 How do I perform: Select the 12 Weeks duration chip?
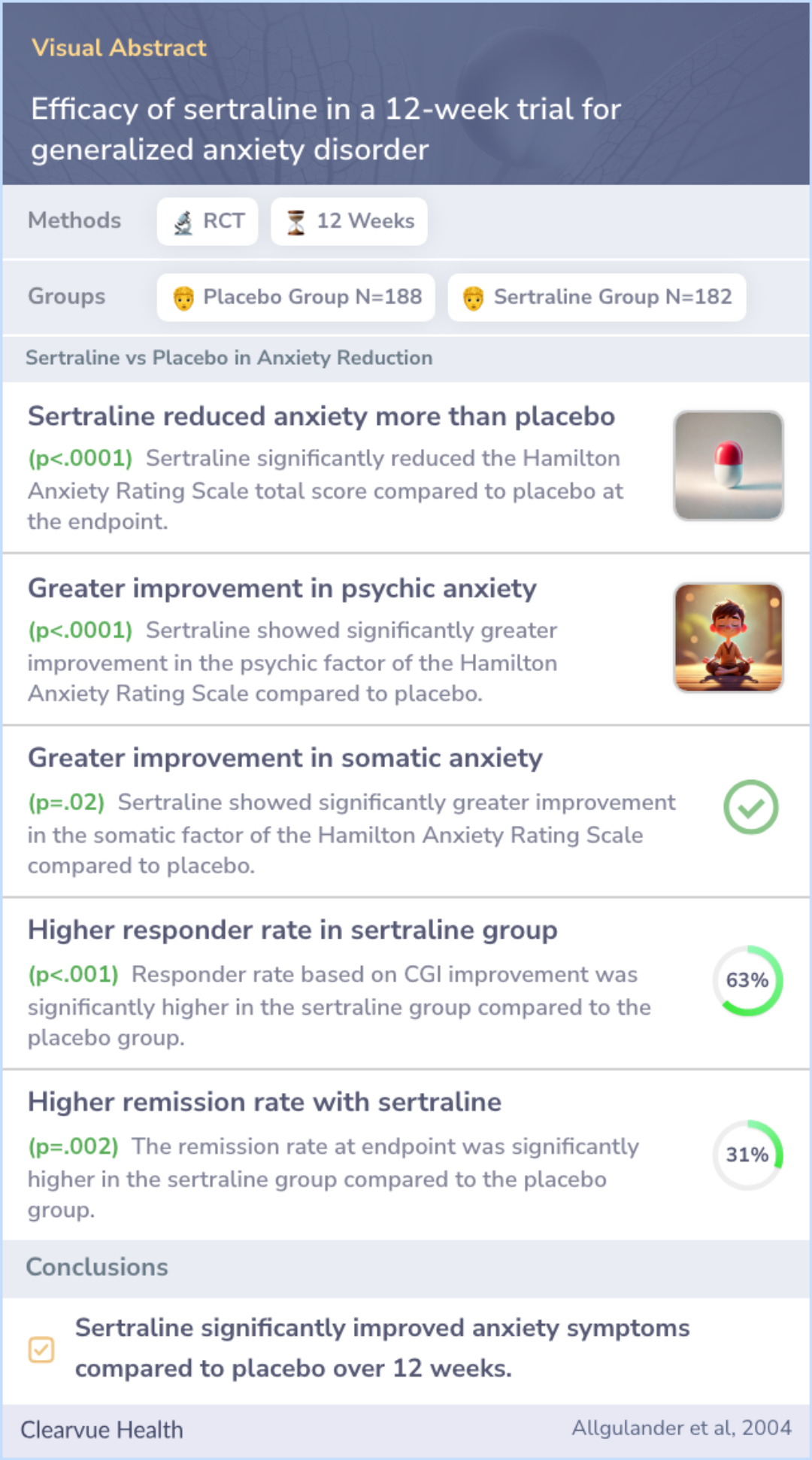pos(349,222)
